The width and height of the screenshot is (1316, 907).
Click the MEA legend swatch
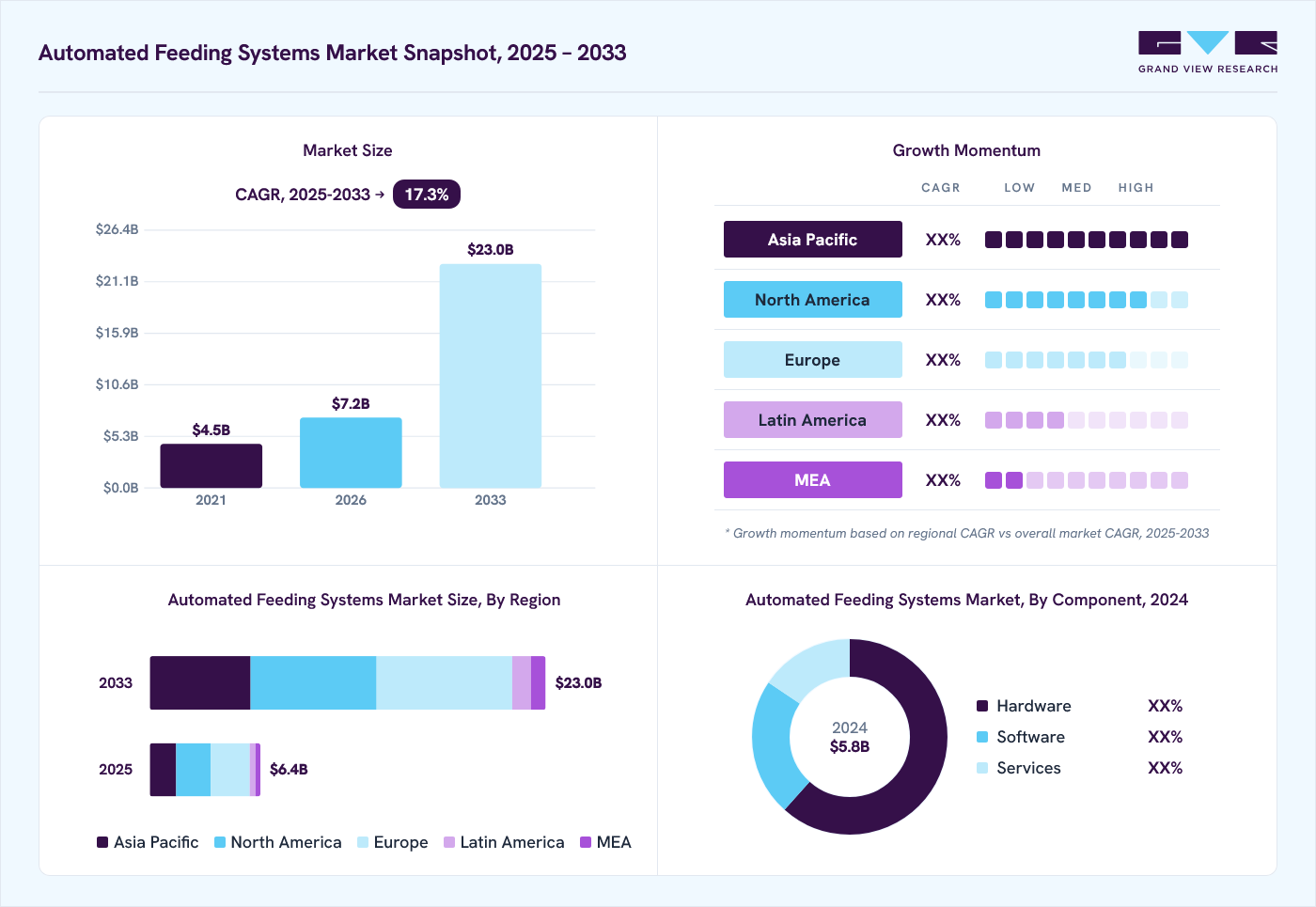[x=586, y=842]
